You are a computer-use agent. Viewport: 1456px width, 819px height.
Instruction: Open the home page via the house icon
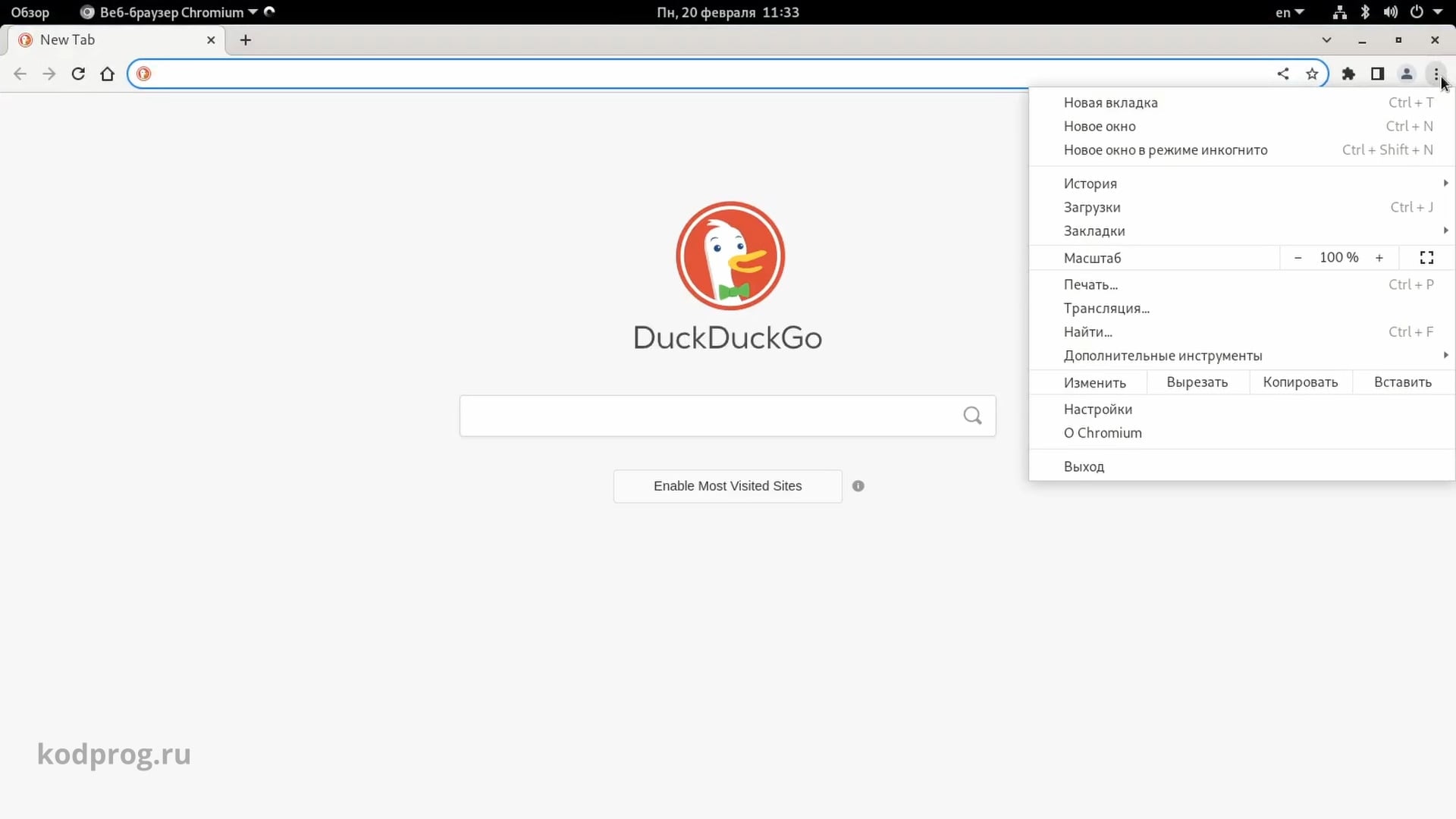tap(108, 74)
